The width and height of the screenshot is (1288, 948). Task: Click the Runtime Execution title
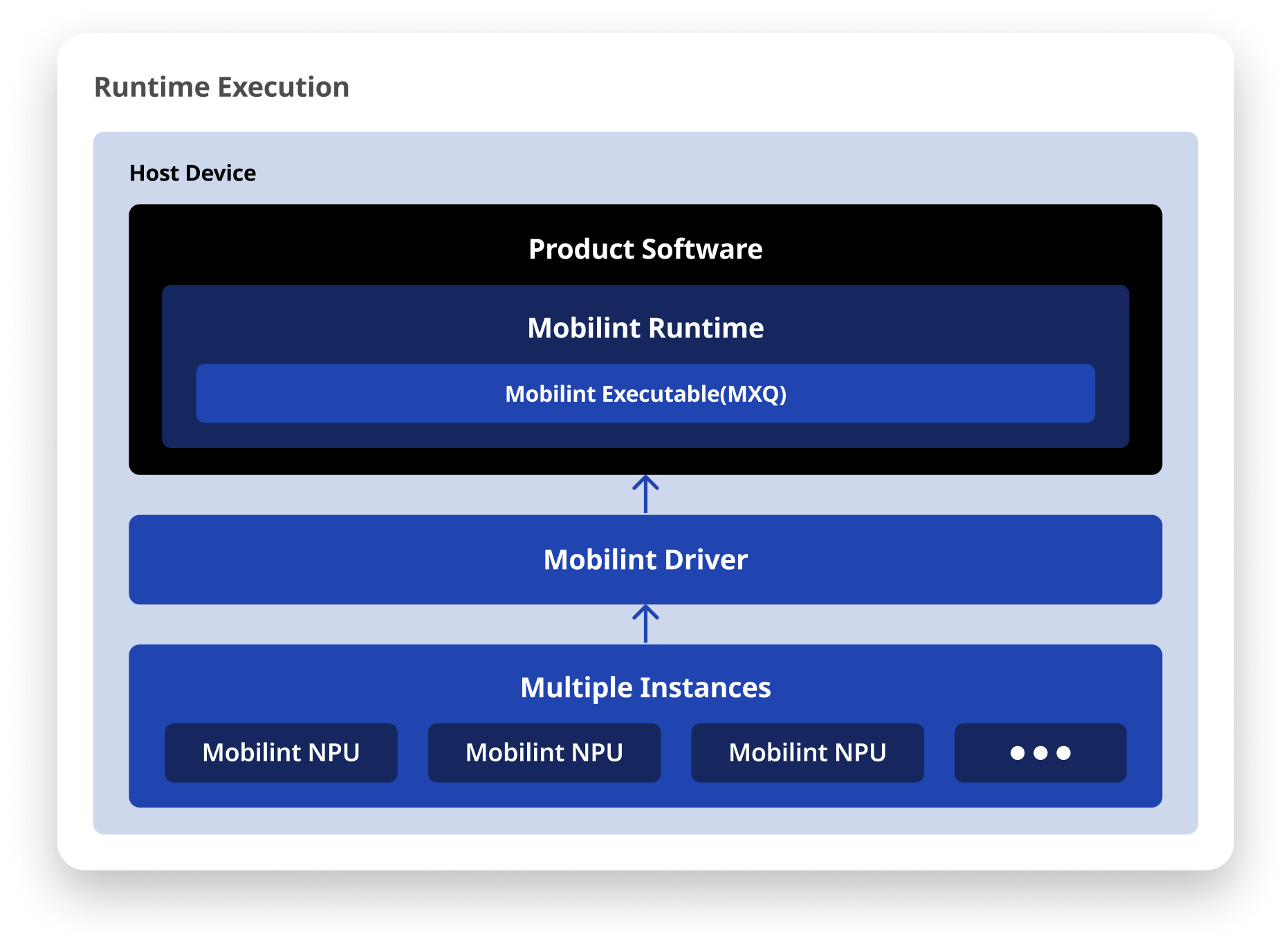221,87
